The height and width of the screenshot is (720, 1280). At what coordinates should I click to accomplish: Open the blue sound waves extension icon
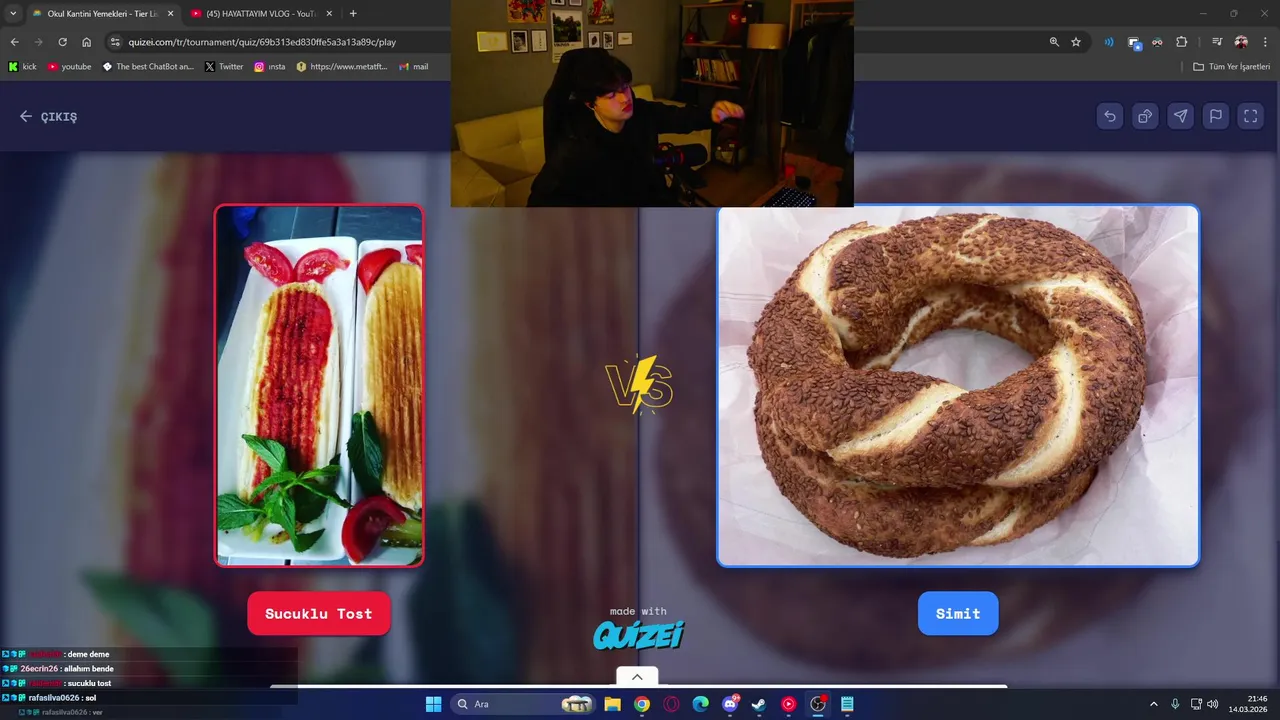pos(1109,42)
